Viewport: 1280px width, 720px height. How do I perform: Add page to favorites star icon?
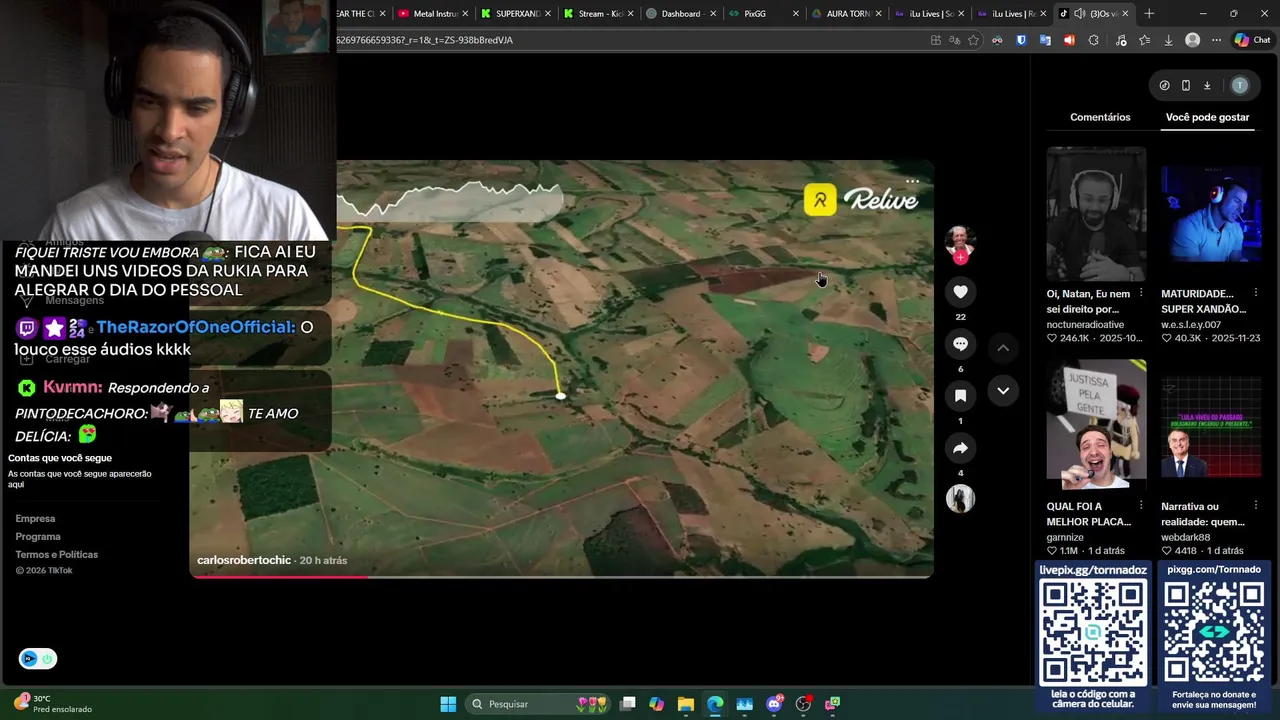click(973, 40)
